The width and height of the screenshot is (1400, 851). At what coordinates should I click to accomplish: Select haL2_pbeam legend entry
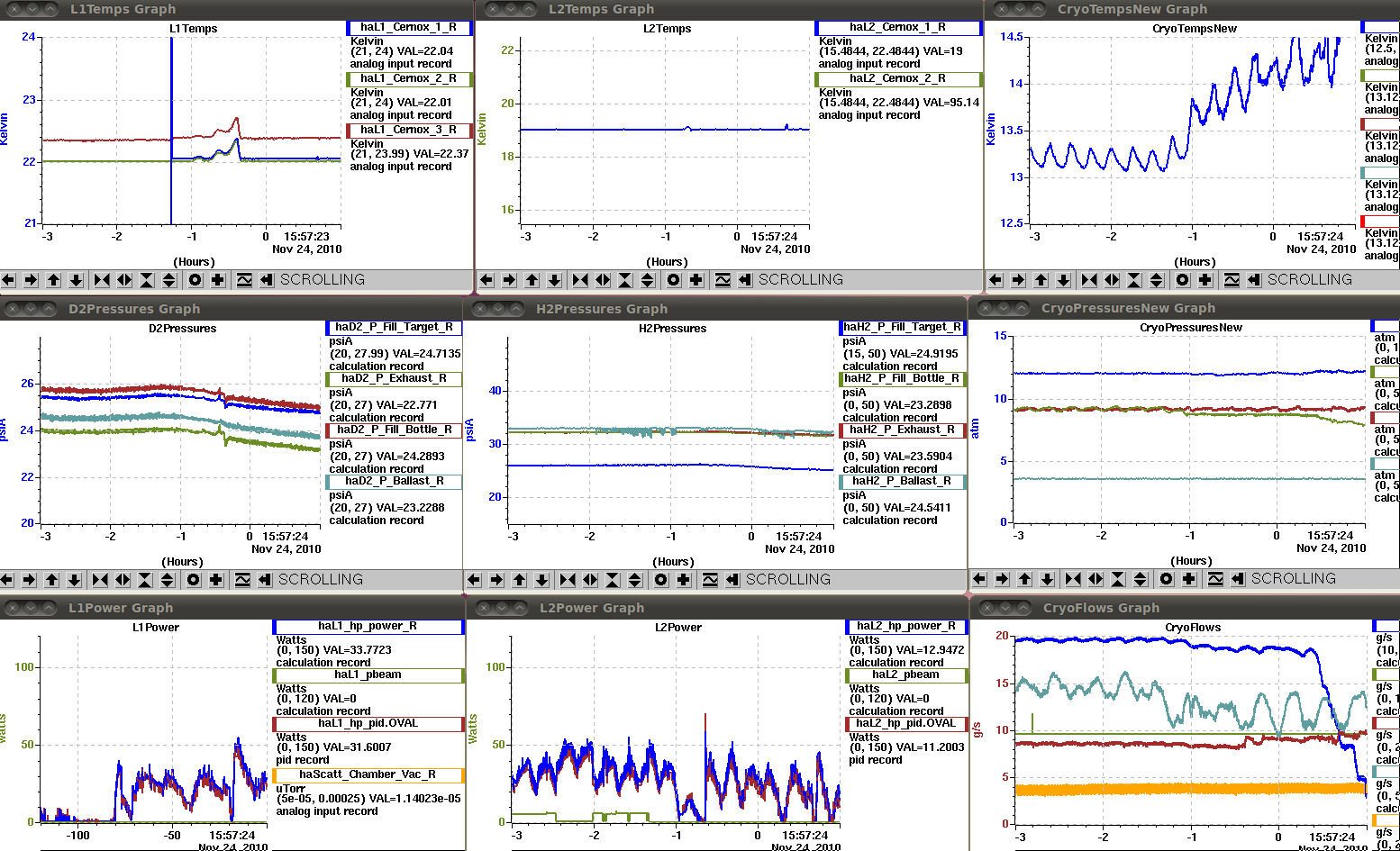[x=906, y=674]
